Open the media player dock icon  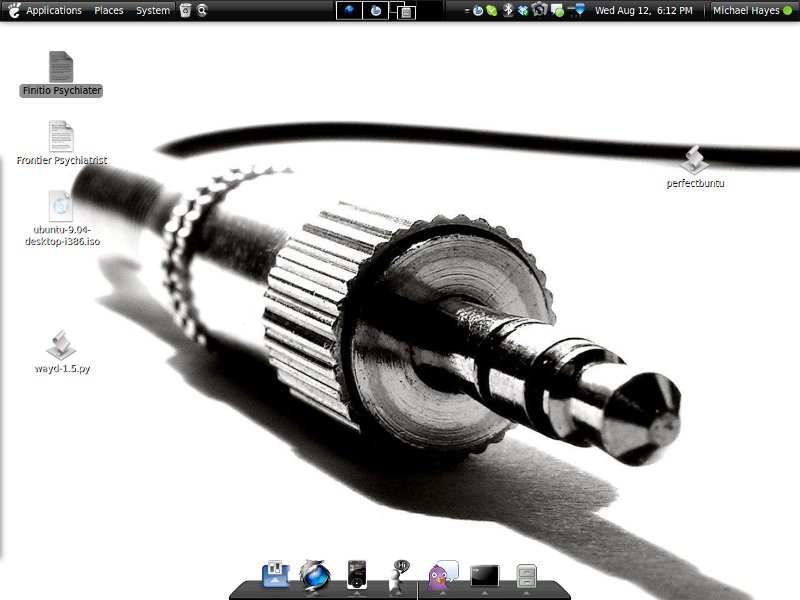pos(356,575)
